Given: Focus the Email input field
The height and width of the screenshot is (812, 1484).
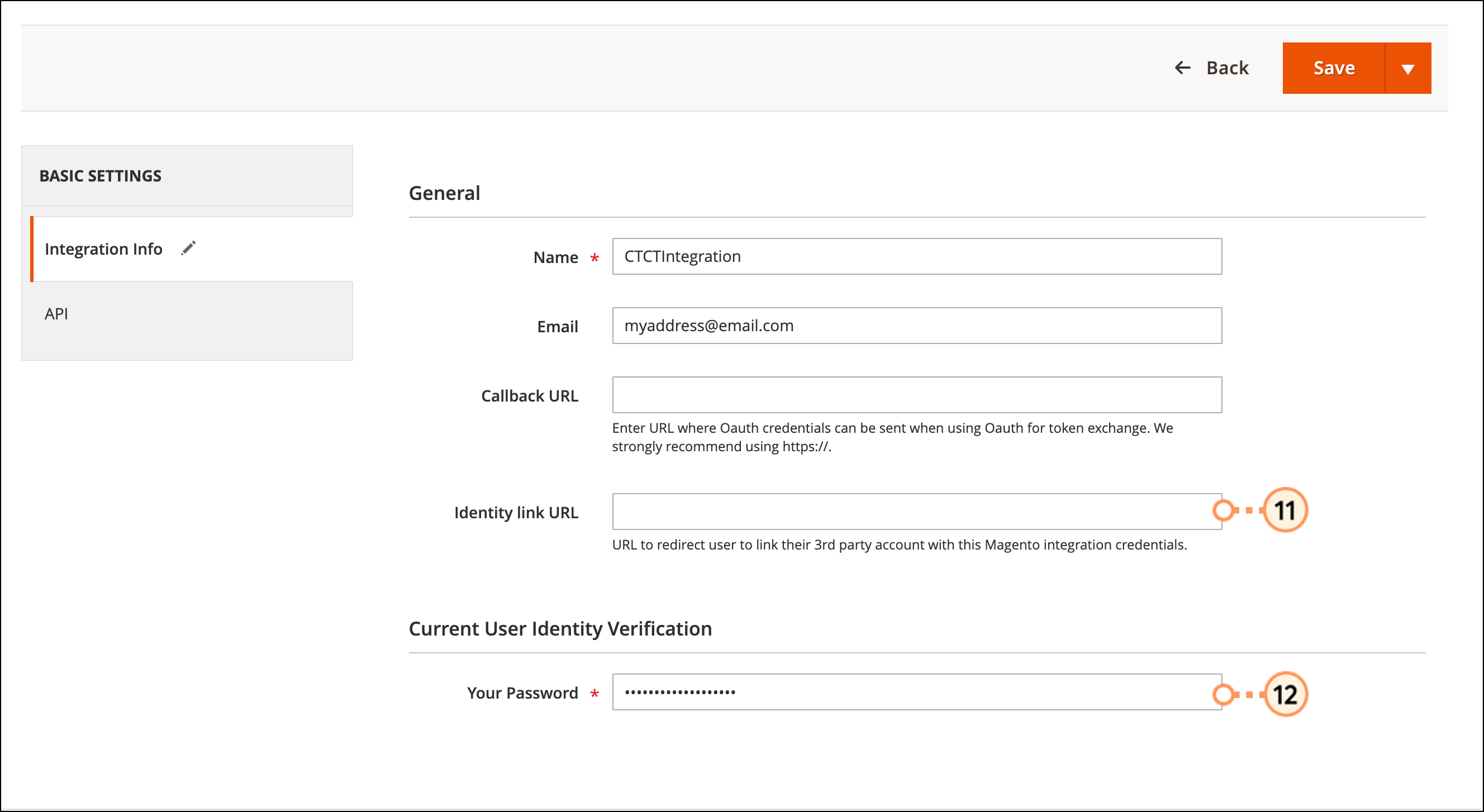Looking at the screenshot, I should pos(916,326).
